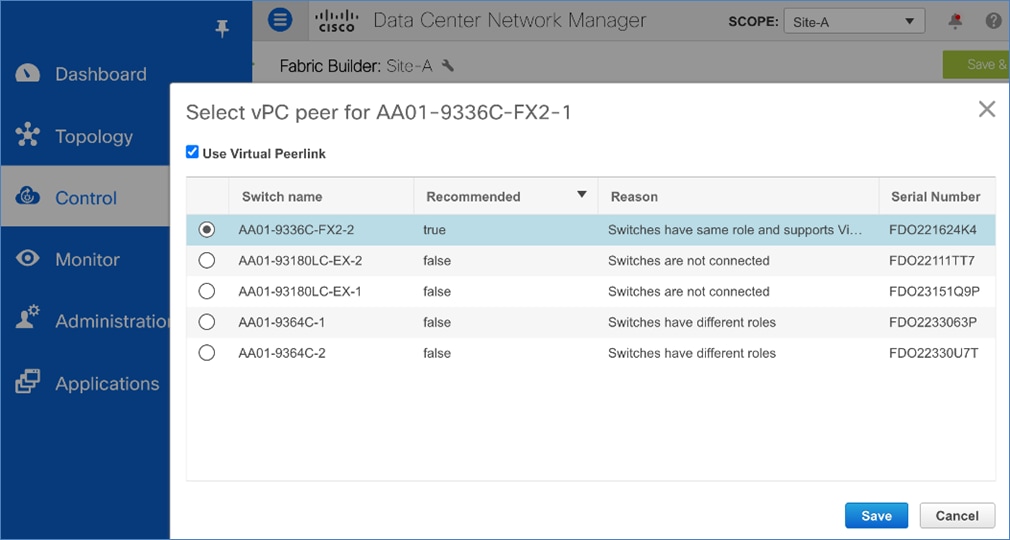This screenshot has height=540, width=1010.
Task: Click the Administration user-gear icon
Action: (x=28, y=318)
